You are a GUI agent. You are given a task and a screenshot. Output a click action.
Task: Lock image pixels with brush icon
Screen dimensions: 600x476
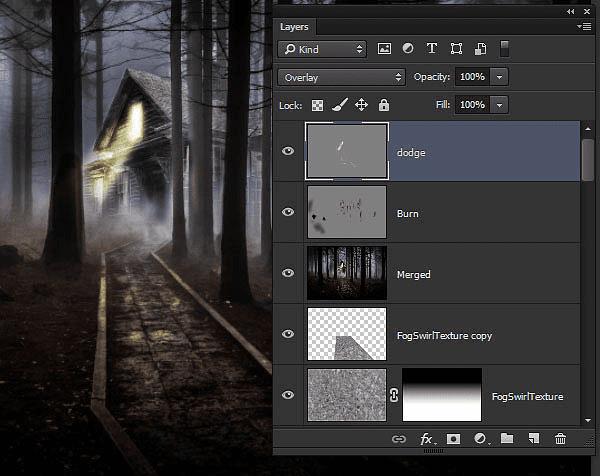(x=339, y=105)
